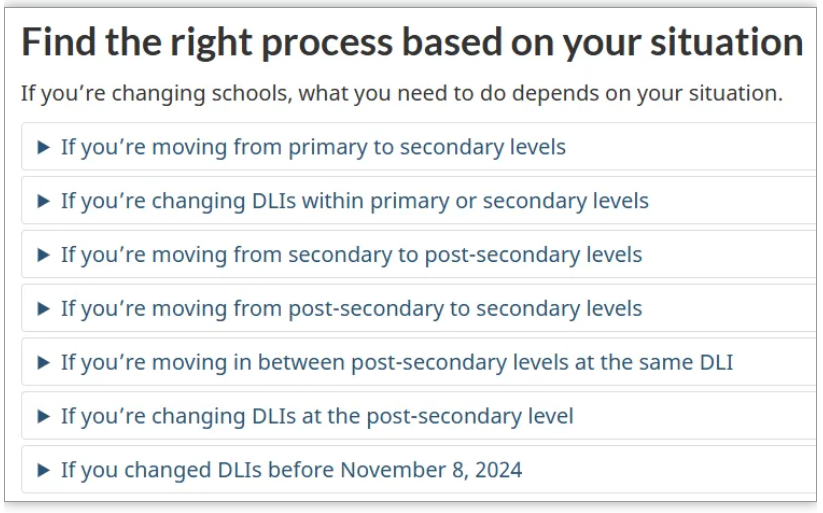Expand "If you changed DLIs before November 8, 2024"
The height and width of the screenshot is (513, 823).
point(419,470)
